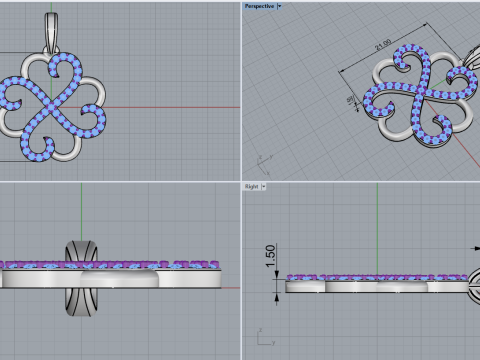
Task: Select the 21.00 dimension text
Action: coord(383,45)
